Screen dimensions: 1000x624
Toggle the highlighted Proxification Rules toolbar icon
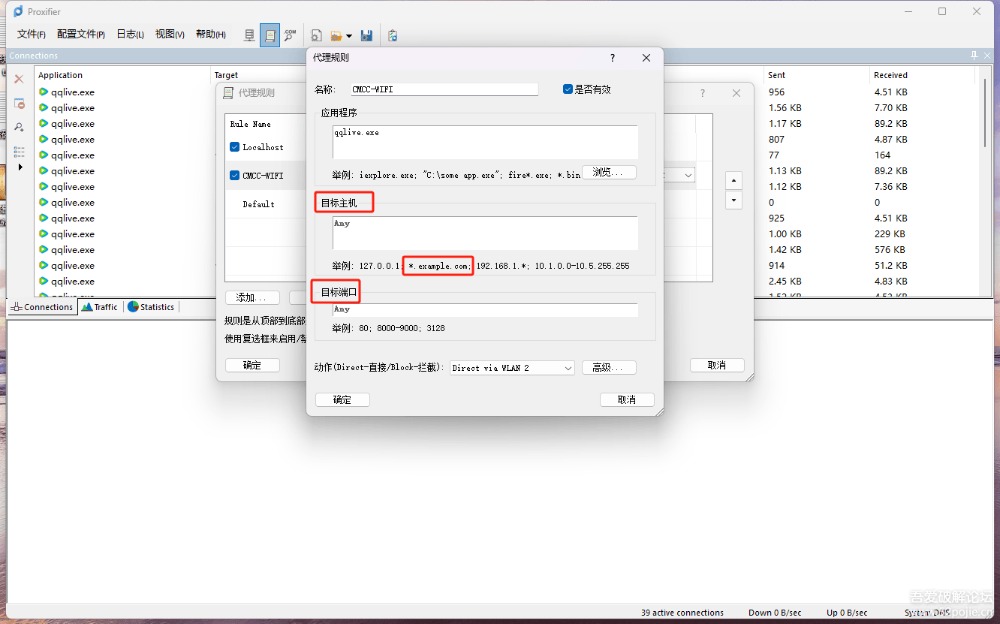(x=270, y=35)
